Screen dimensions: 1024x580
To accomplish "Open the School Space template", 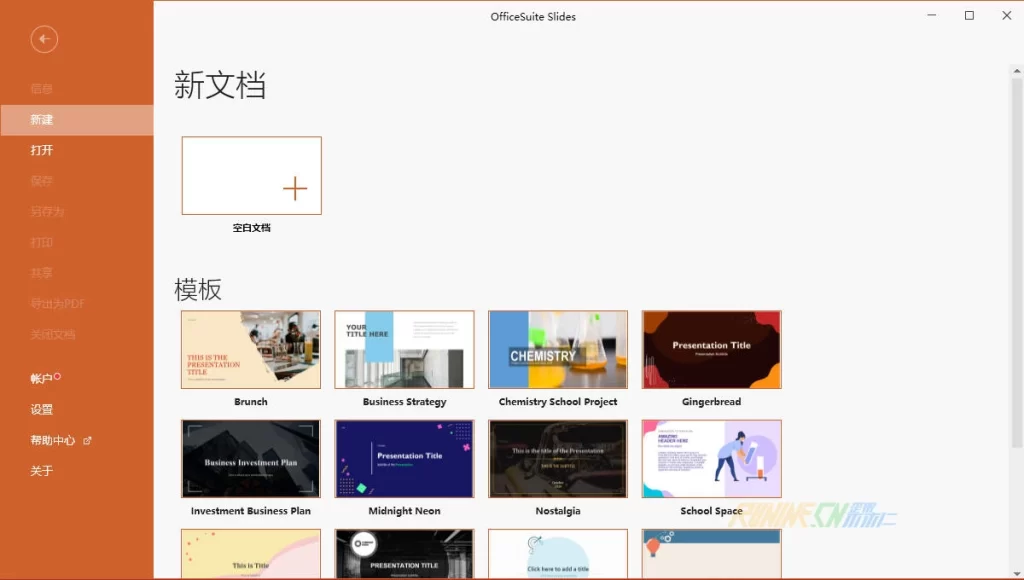I will (x=711, y=459).
